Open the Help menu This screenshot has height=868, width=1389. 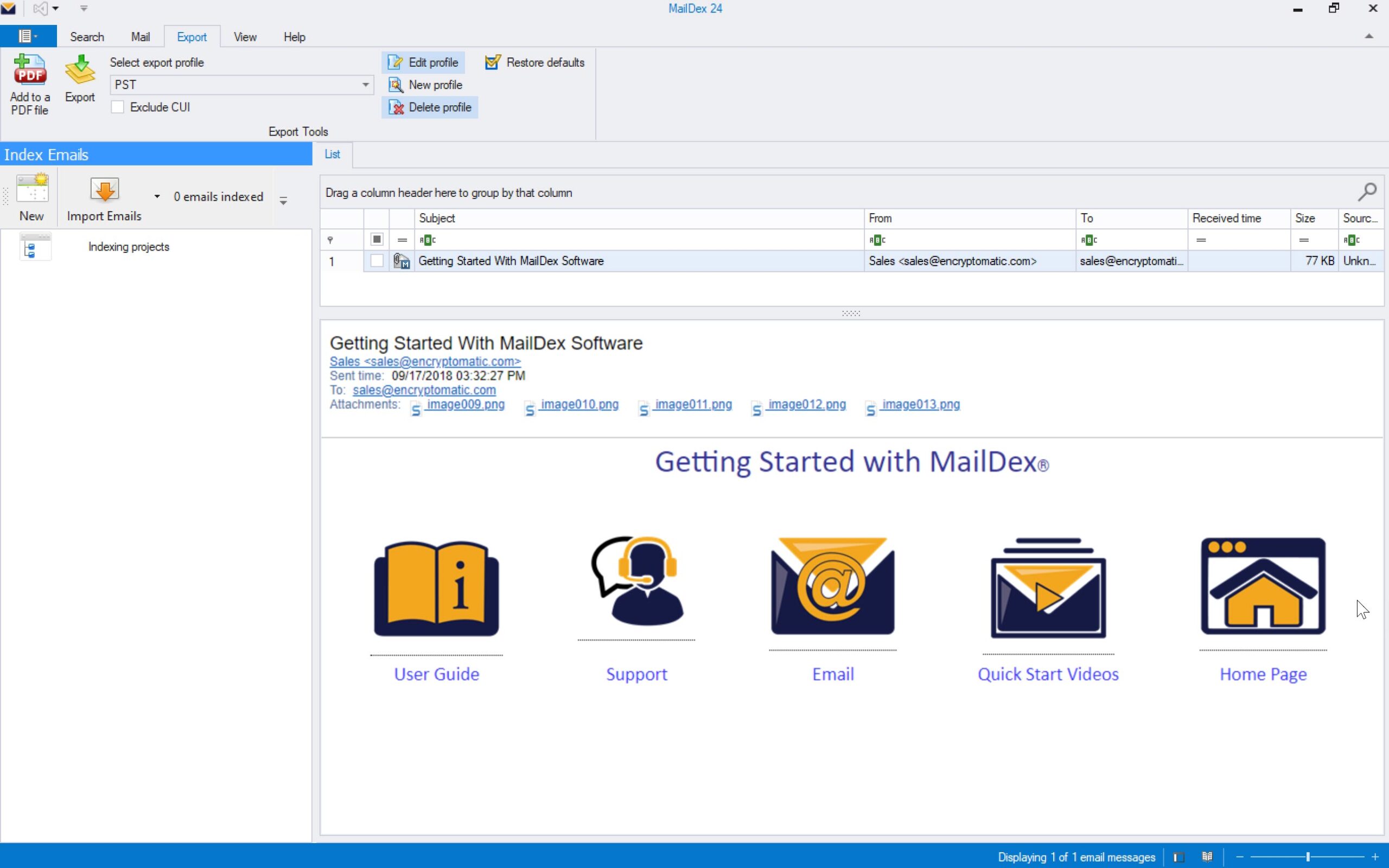(295, 36)
